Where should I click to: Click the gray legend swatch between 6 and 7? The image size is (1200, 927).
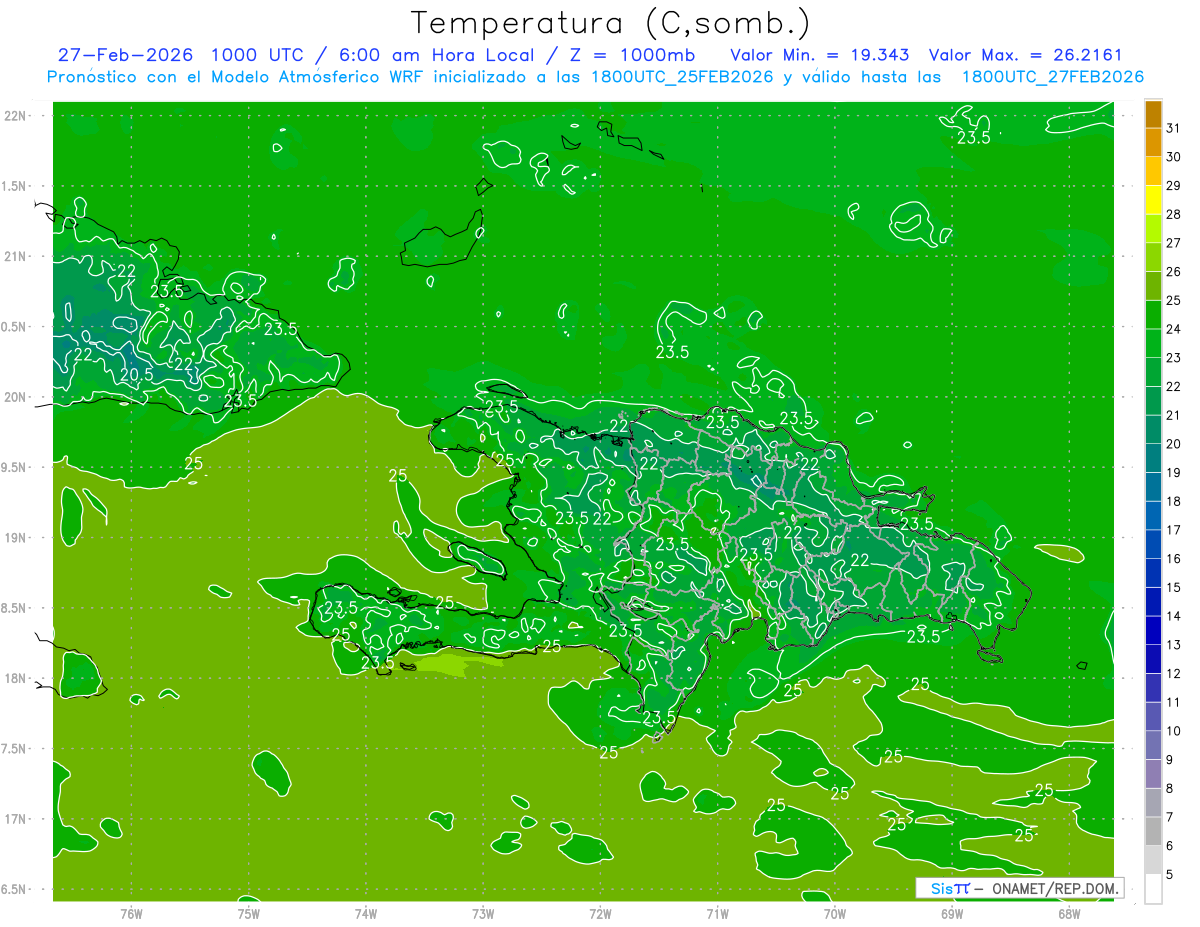point(1153,832)
